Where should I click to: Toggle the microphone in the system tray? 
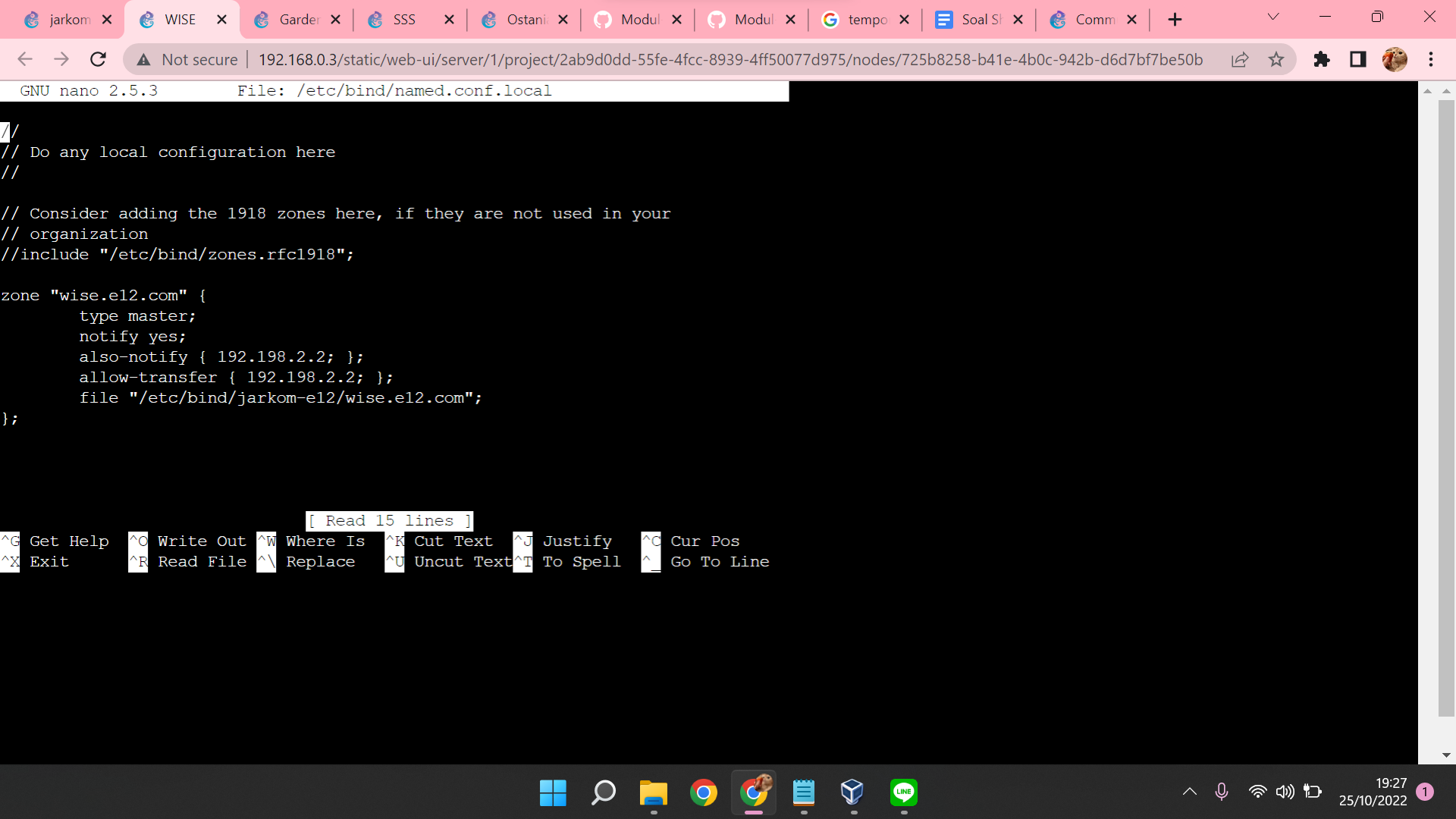[x=1222, y=791]
